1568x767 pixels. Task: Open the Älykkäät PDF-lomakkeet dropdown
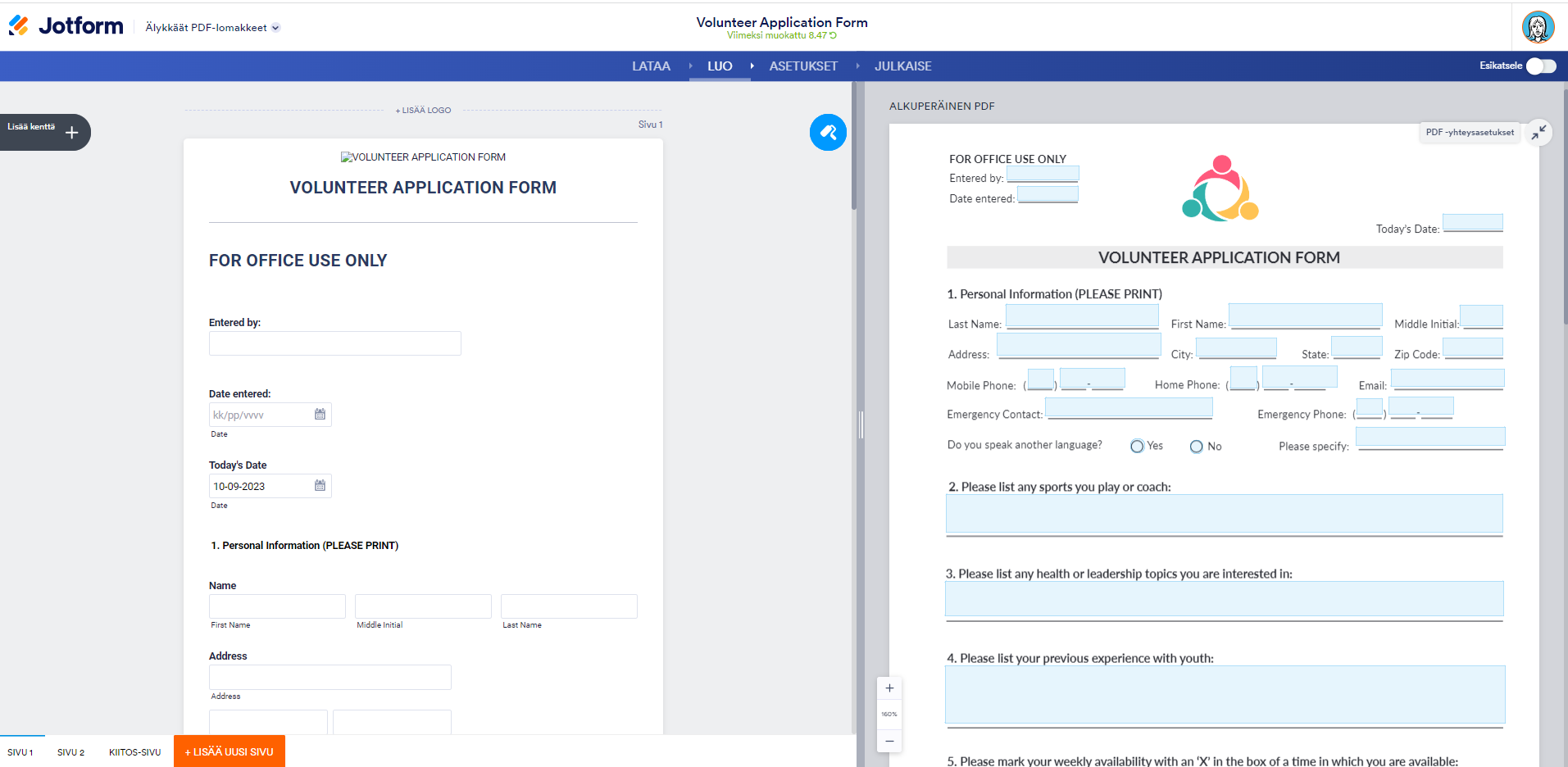tap(212, 28)
